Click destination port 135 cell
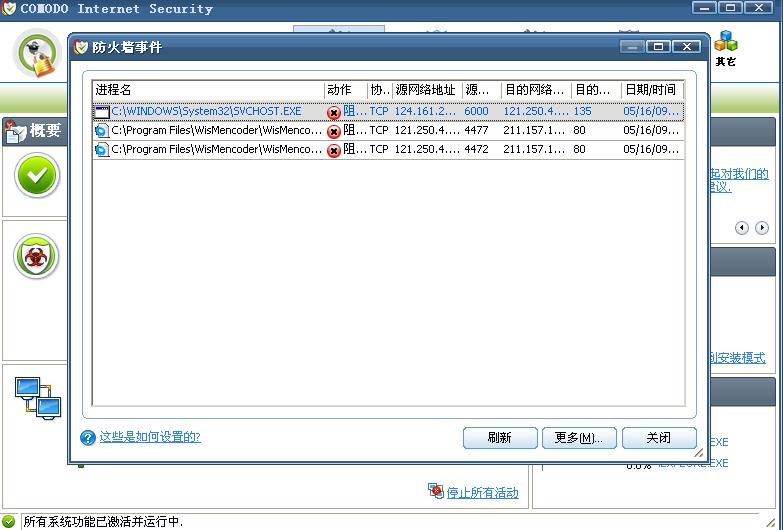783x530 pixels. pyautogui.click(x=582, y=111)
